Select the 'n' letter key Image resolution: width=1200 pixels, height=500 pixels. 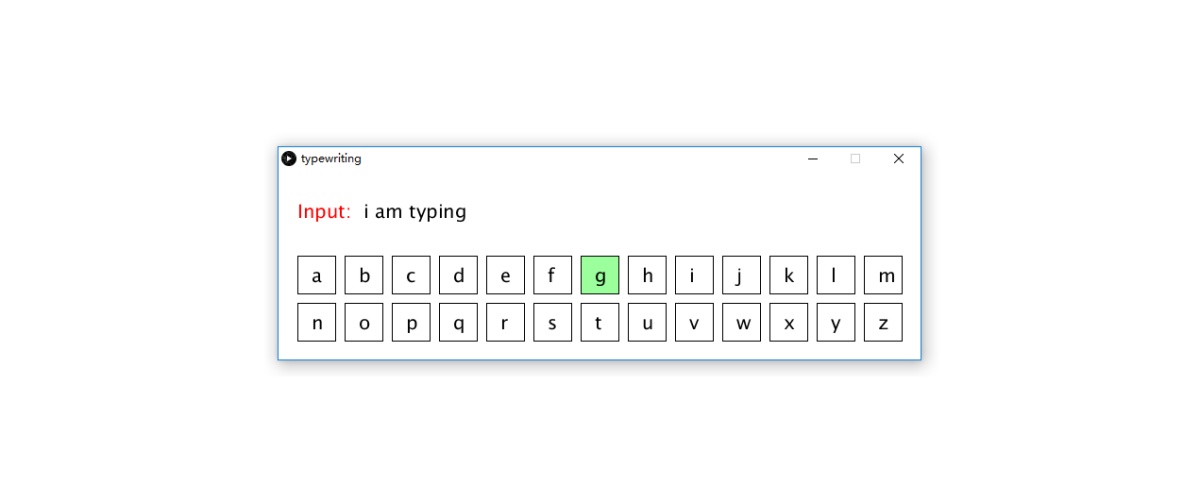coord(317,322)
